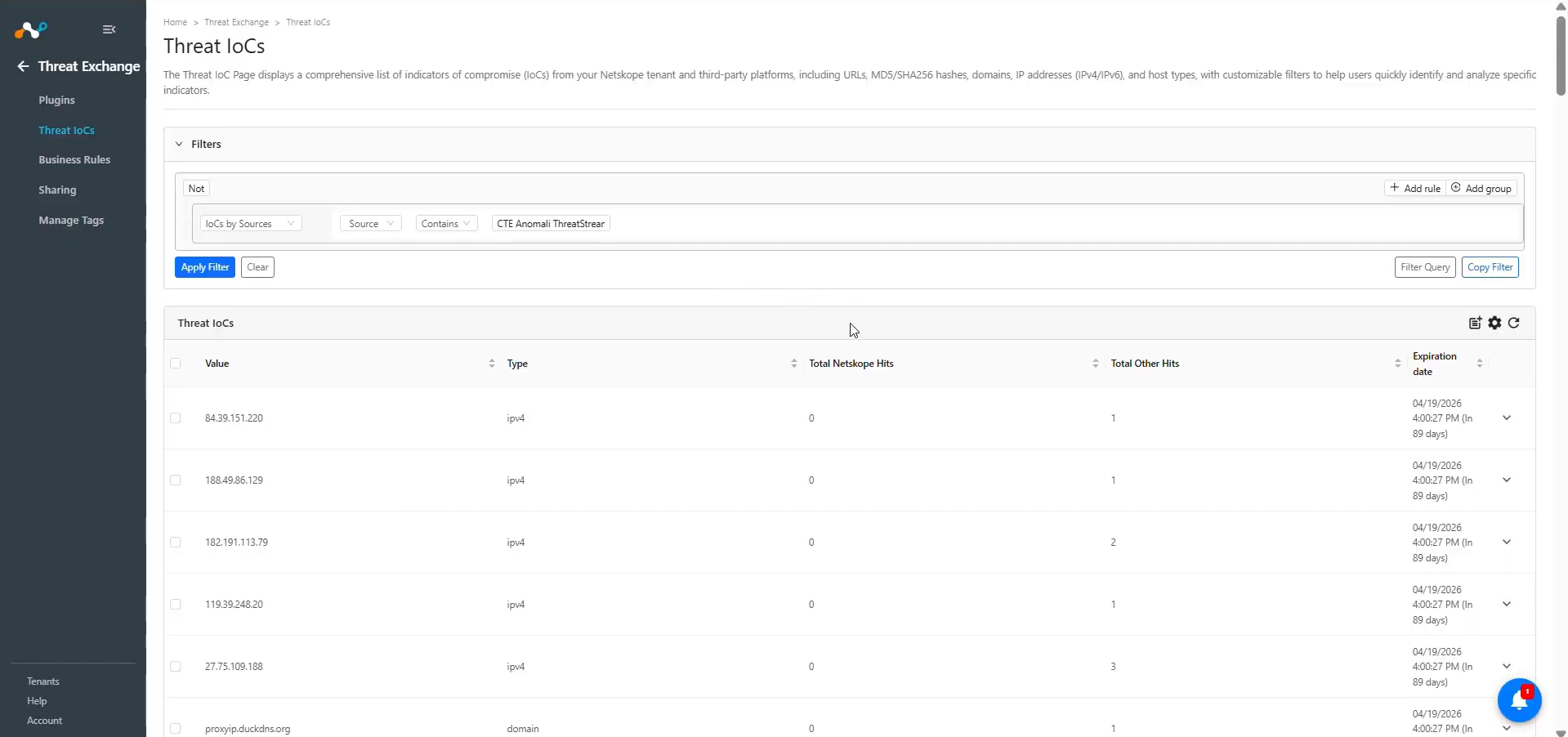Open table column settings gear
This screenshot has height=737, width=1568.
click(x=1494, y=323)
